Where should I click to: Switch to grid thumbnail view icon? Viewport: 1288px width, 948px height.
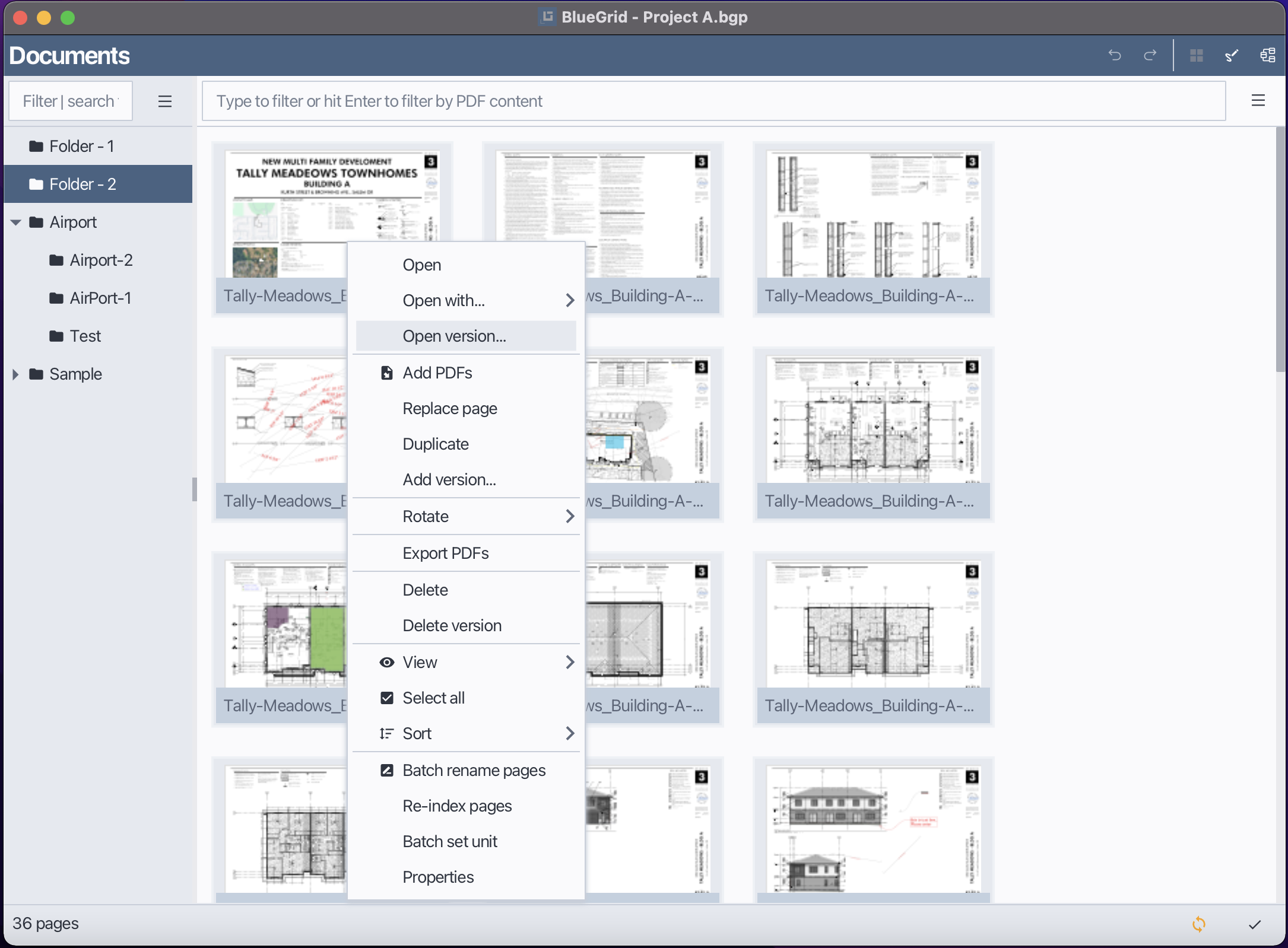pyautogui.click(x=1196, y=55)
